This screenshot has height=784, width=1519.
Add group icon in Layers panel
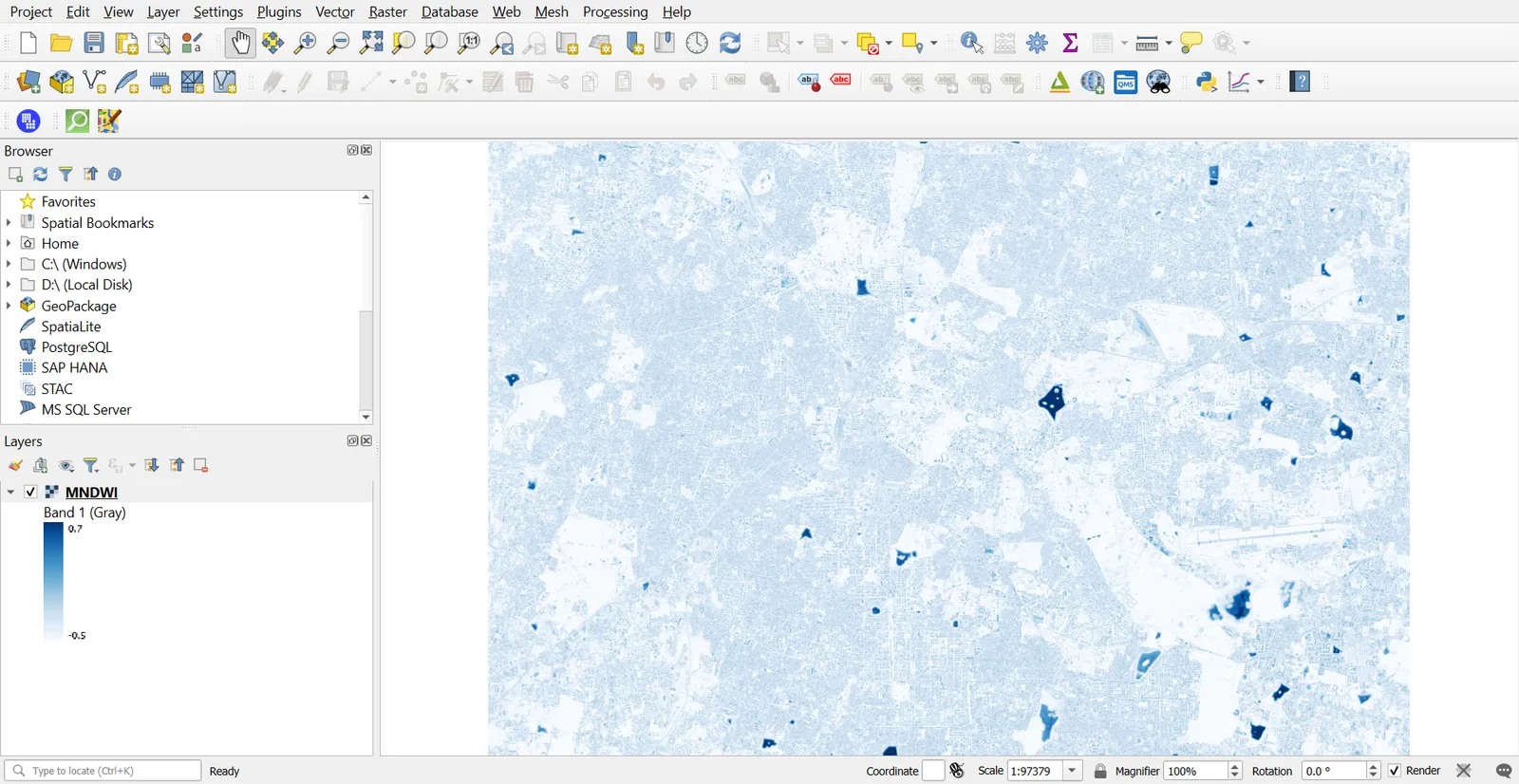click(41, 465)
